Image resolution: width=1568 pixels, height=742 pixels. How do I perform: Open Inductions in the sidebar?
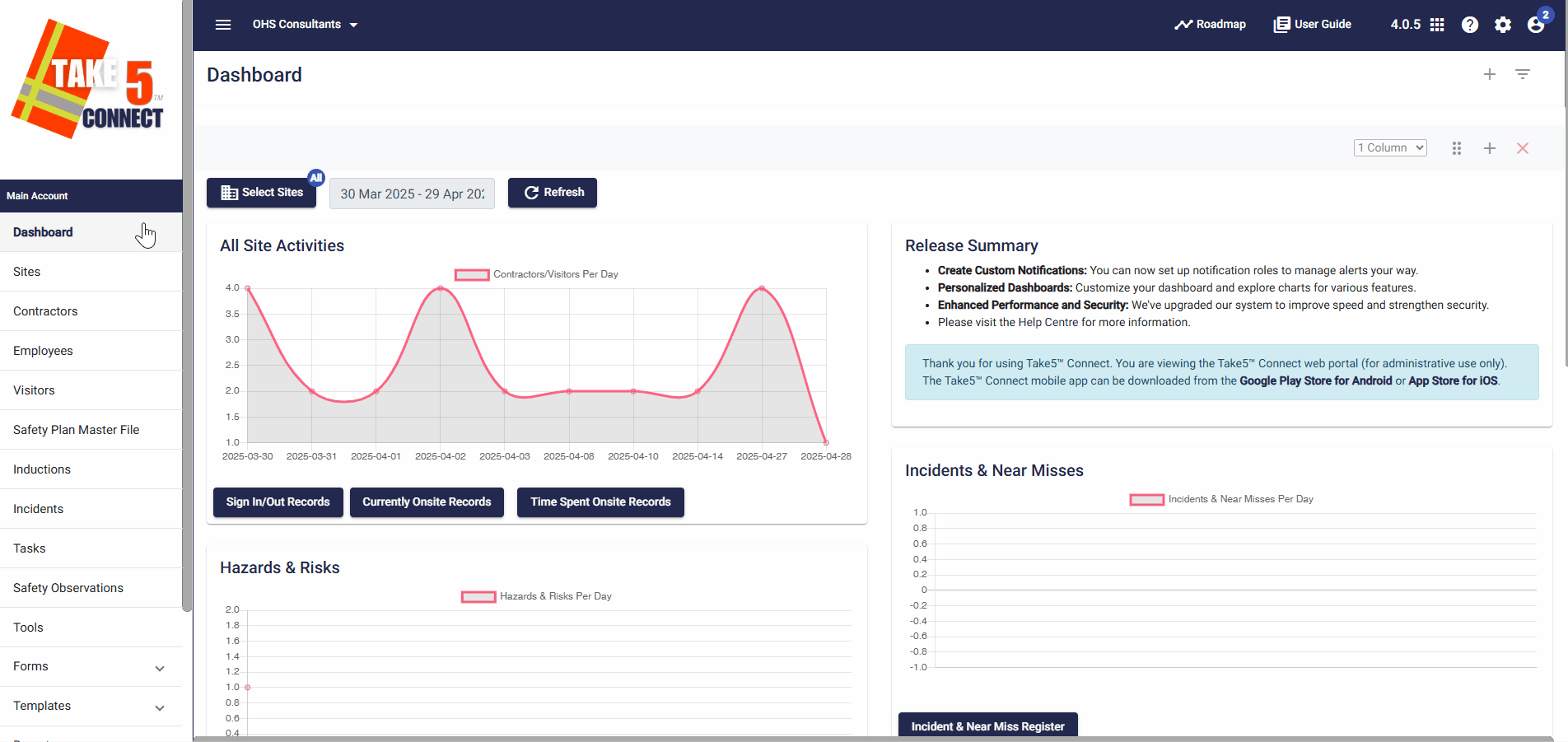coord(91,469)
